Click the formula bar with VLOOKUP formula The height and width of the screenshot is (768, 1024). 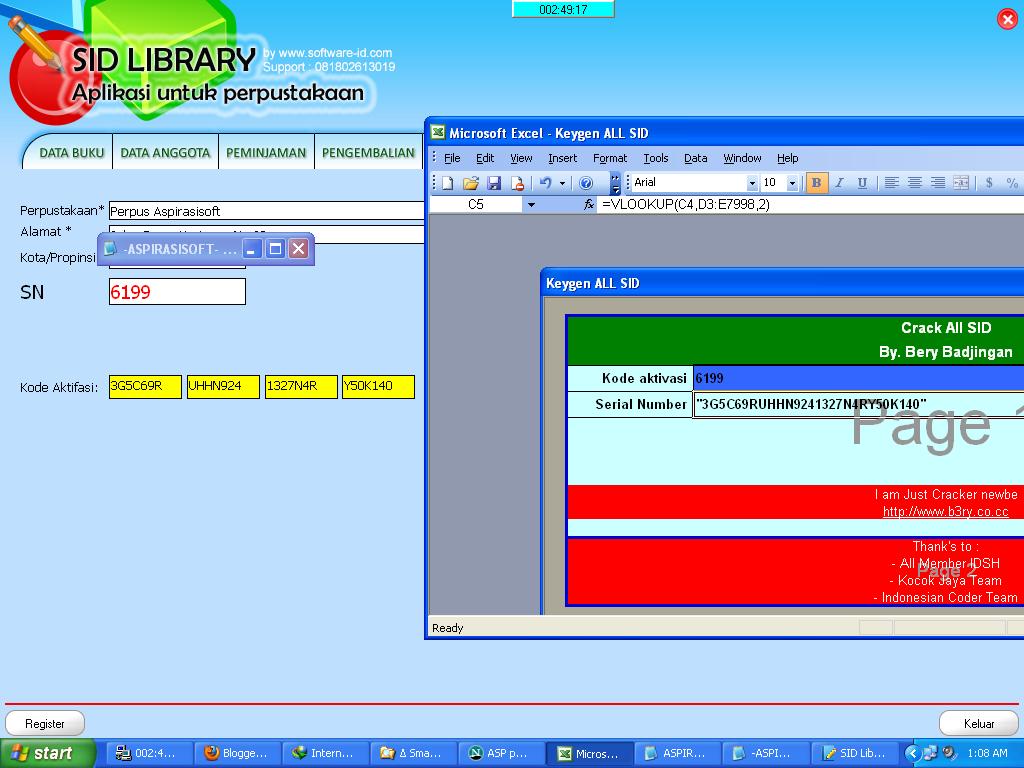[x=810, y=204]
